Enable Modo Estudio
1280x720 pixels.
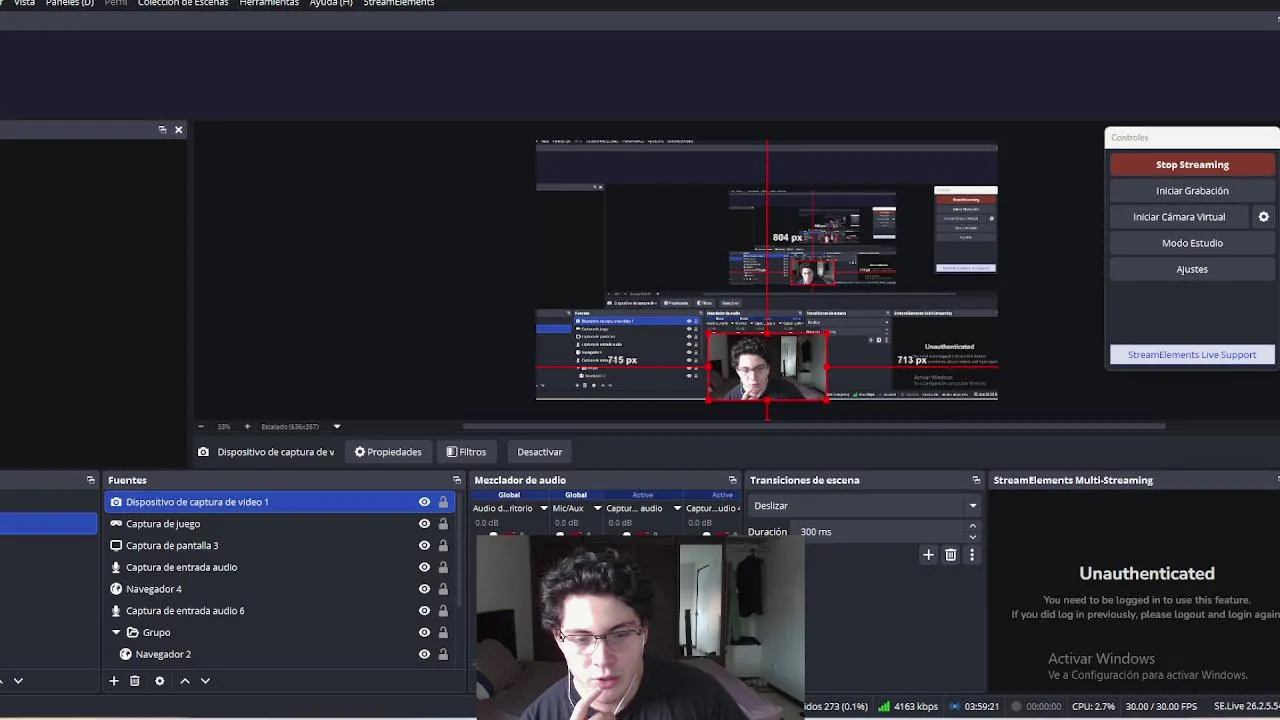[1192, 243]
